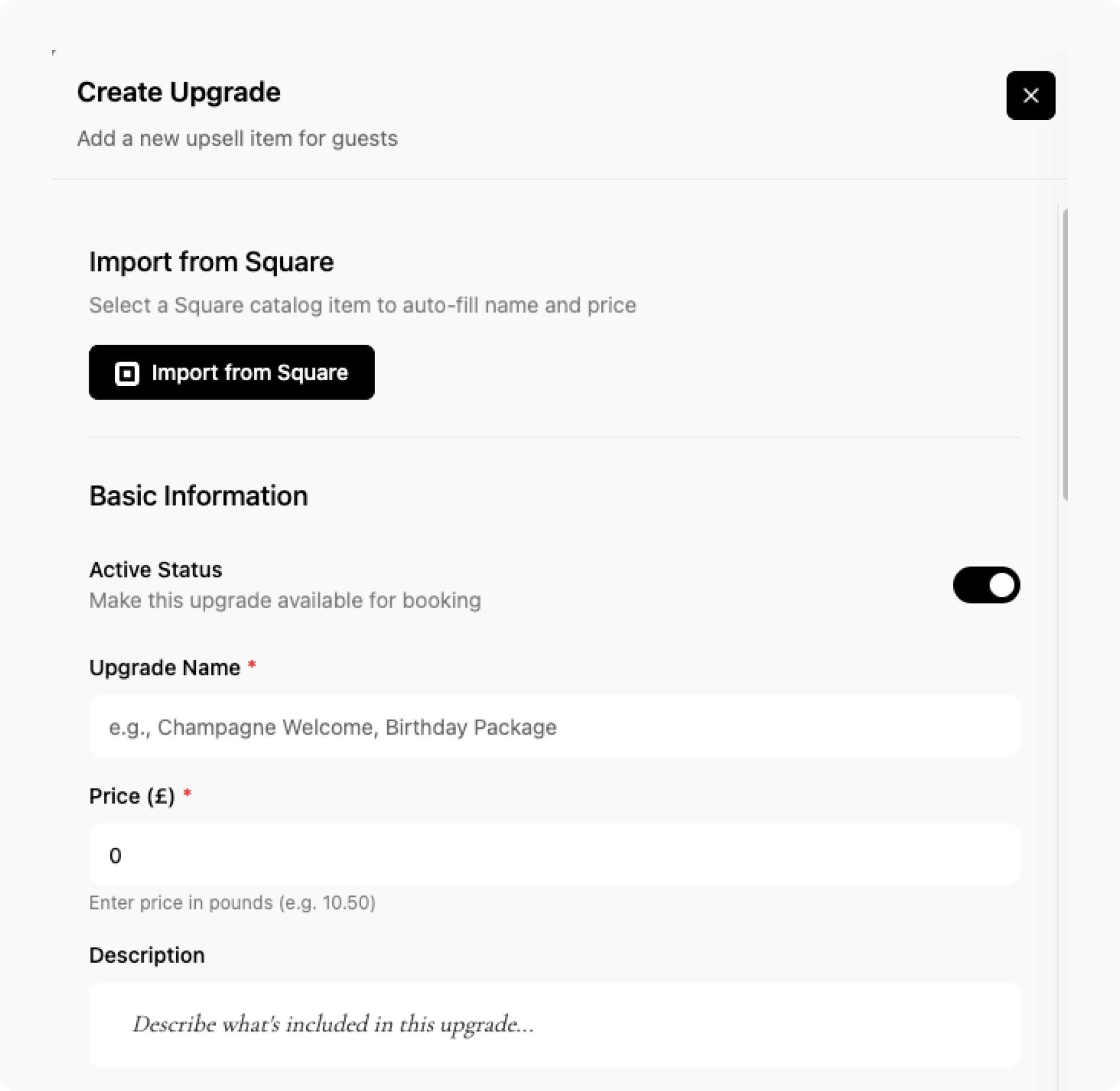1120x1091 pixels.
Task: Click the dialog's vertical scrollbar thumb
Action: coord(1065,354)
